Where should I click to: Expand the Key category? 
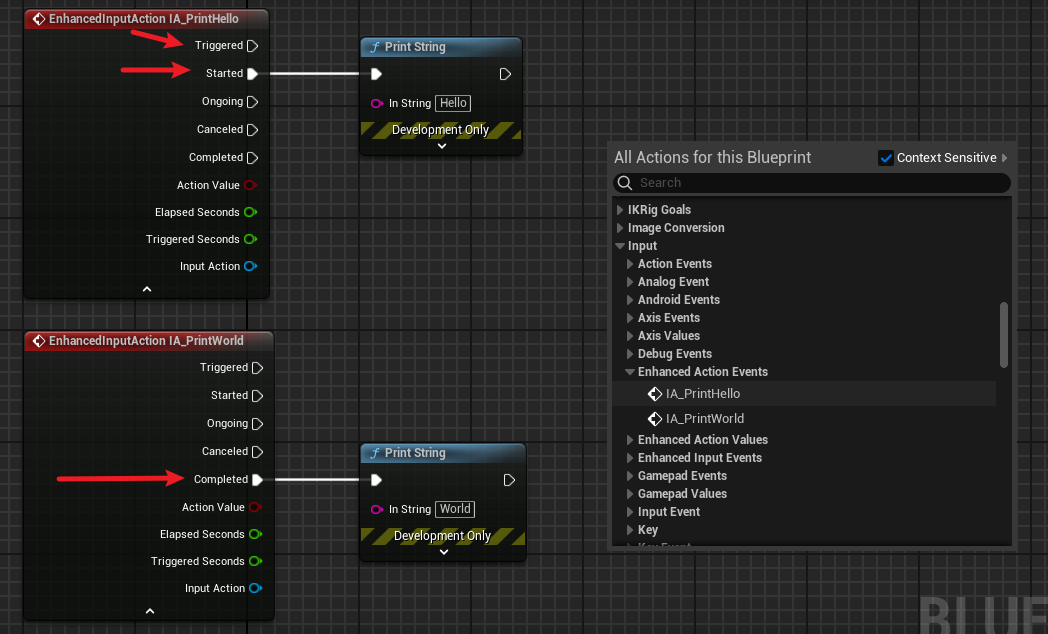coord(630,530)
